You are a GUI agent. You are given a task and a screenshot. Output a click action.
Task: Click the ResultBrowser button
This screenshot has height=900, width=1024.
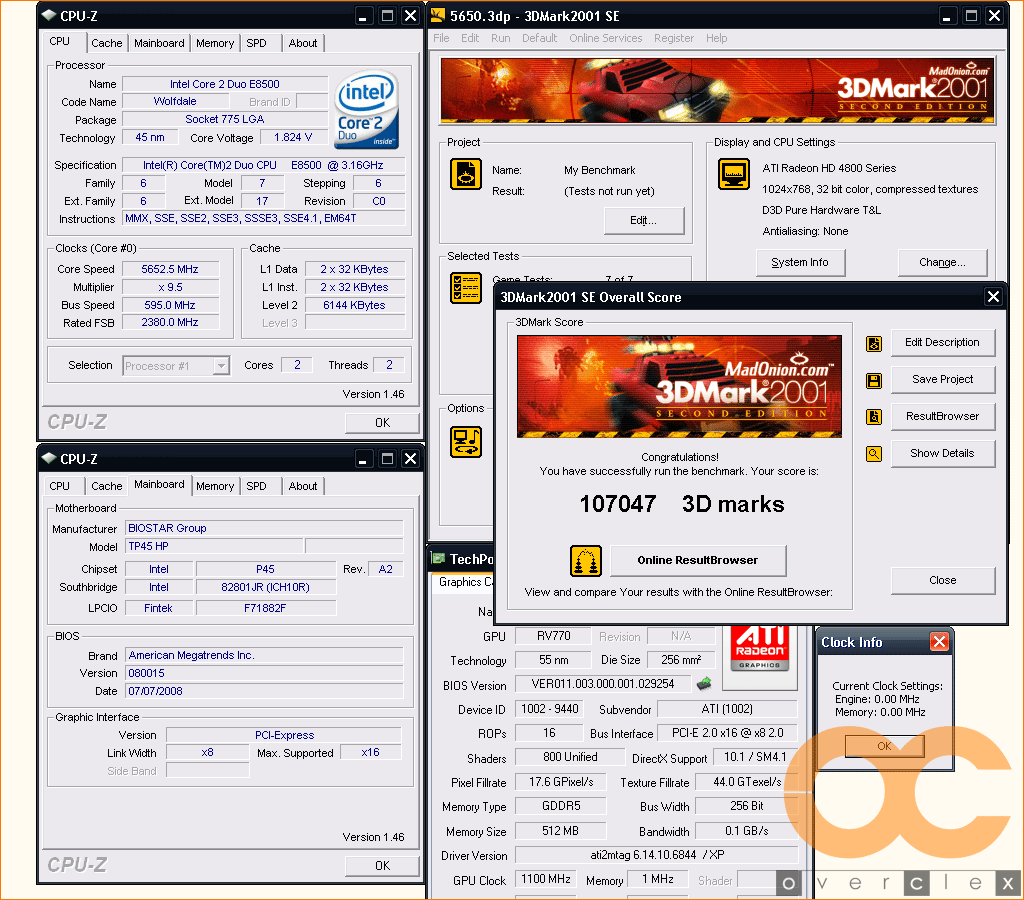pos(942,417)
